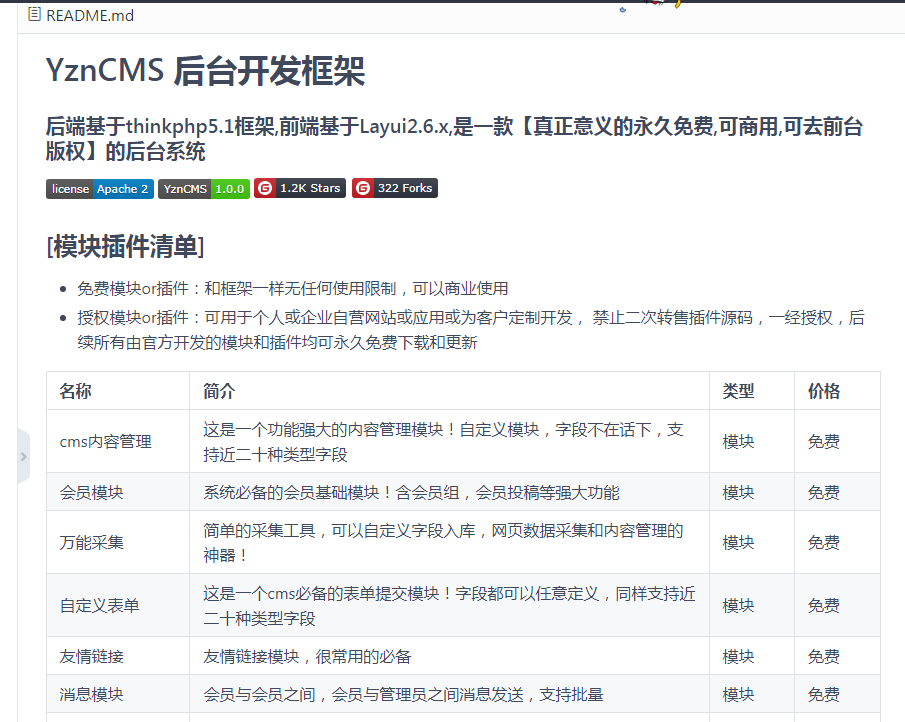
Task: Click the 名称 table column header
Action: tap(75, 391)
